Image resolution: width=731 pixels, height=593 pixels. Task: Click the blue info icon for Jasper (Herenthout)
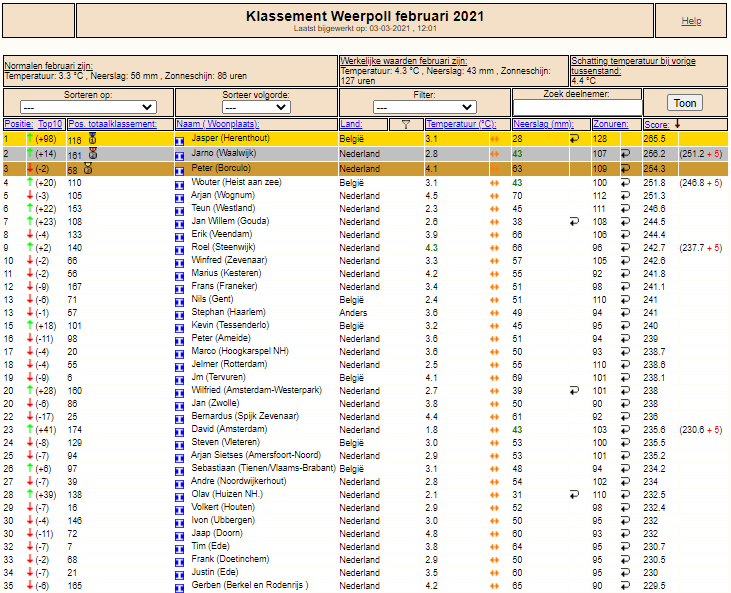click(x=179, y=141)
